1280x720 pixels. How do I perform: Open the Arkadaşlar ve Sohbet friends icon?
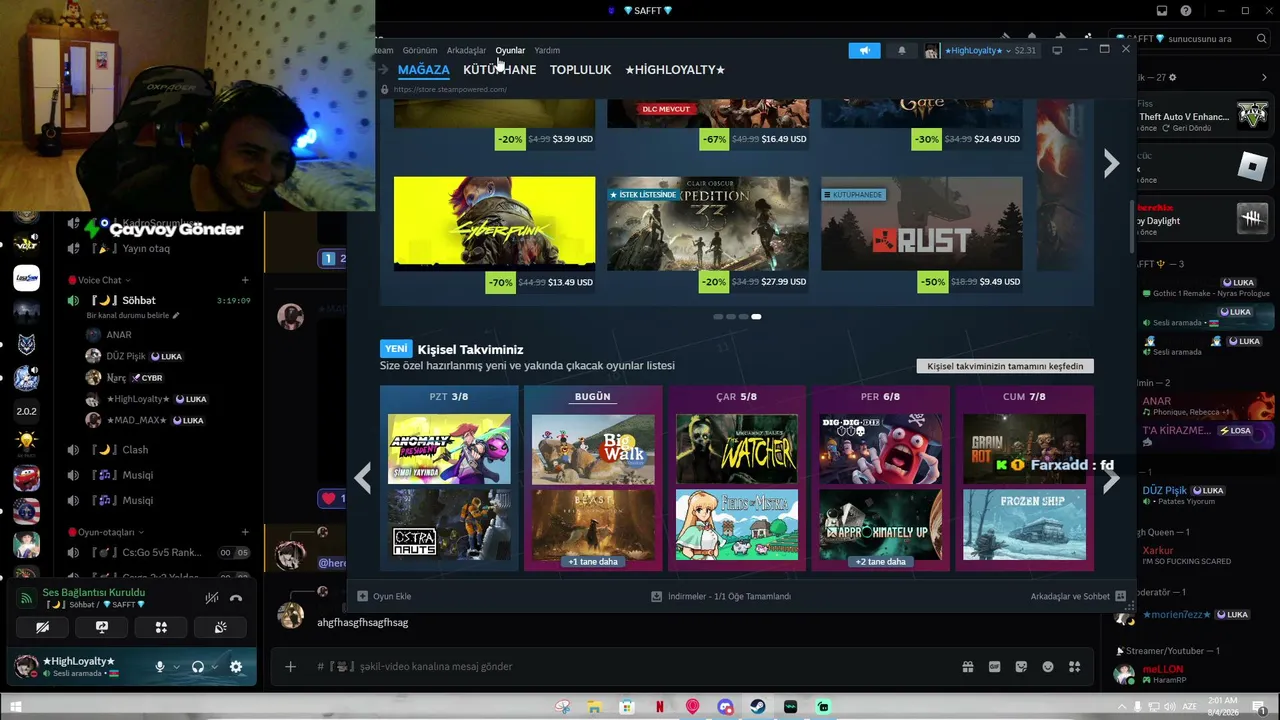click(x=1120, y=596)
